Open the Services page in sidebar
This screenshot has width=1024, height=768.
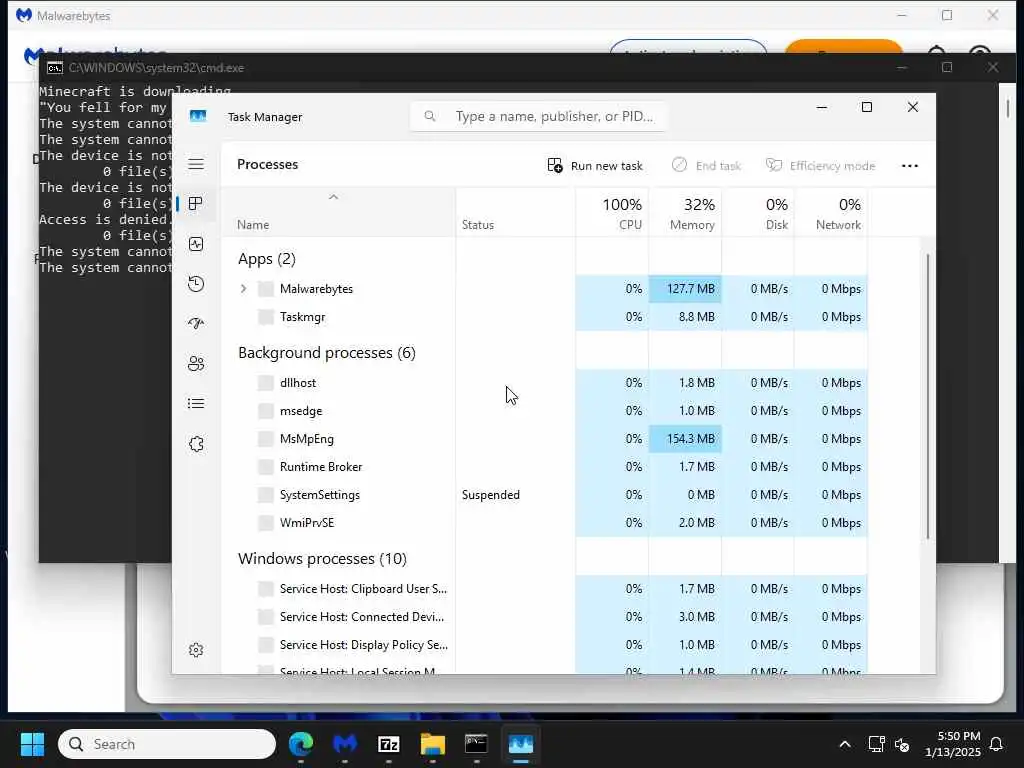(x=196, y=444)
